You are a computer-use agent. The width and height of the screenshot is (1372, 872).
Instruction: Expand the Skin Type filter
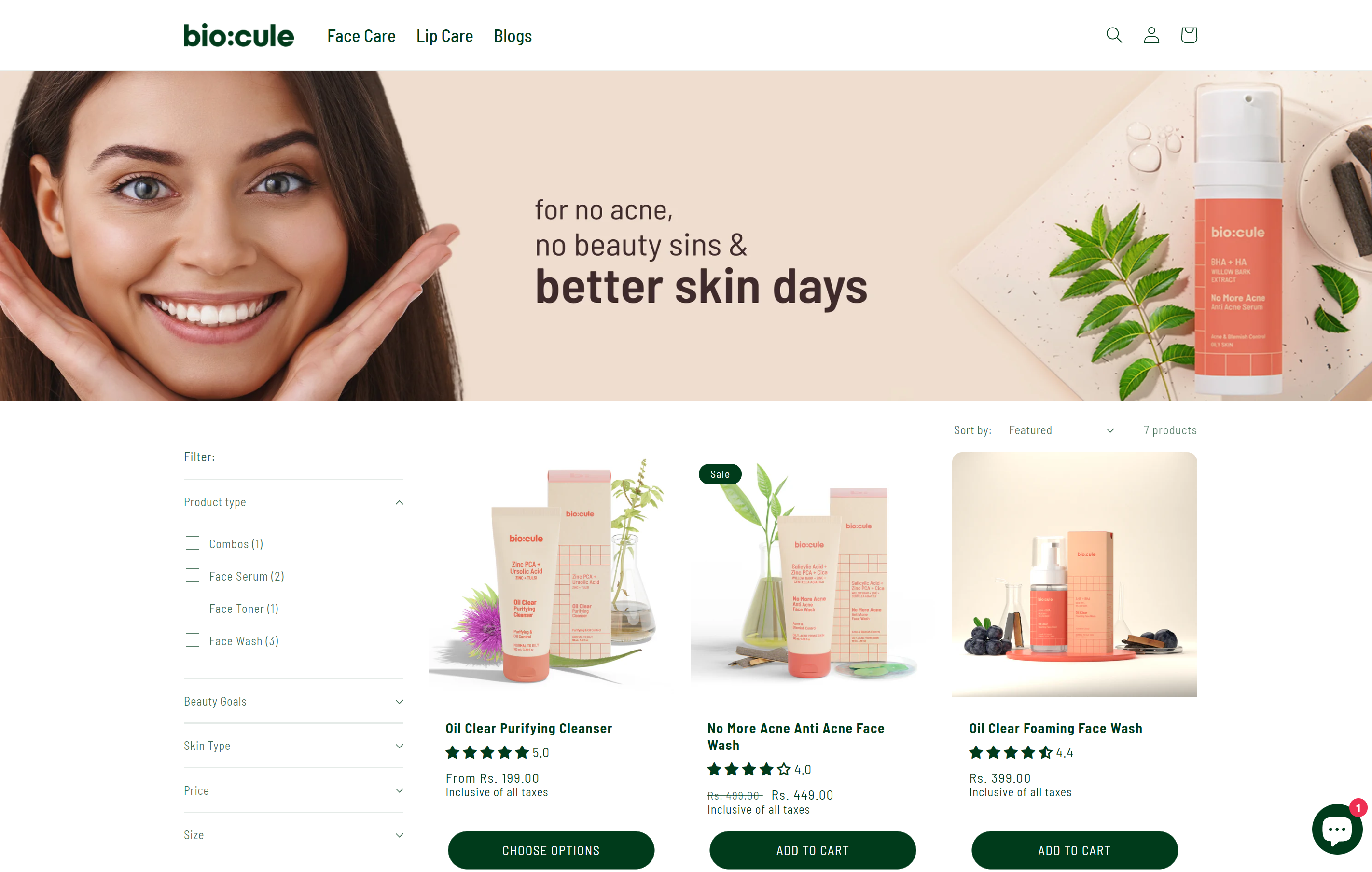tap(293, 746)
